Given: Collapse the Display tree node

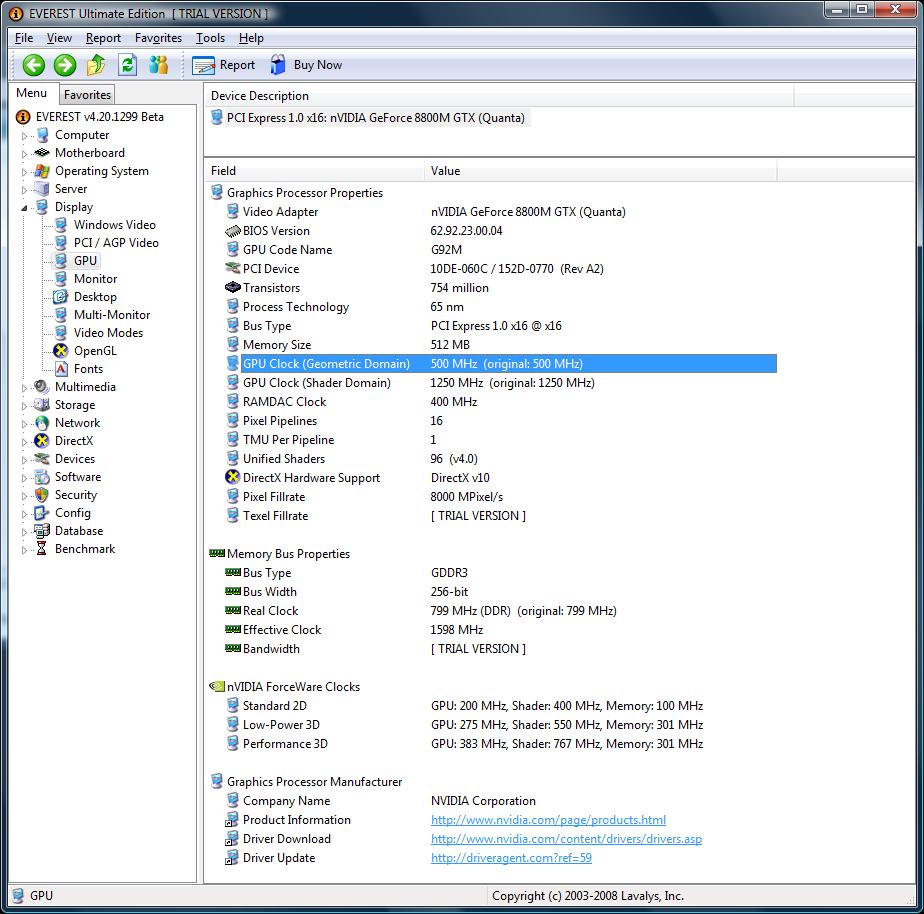Looking at the screenshot, I should [24, 207].
